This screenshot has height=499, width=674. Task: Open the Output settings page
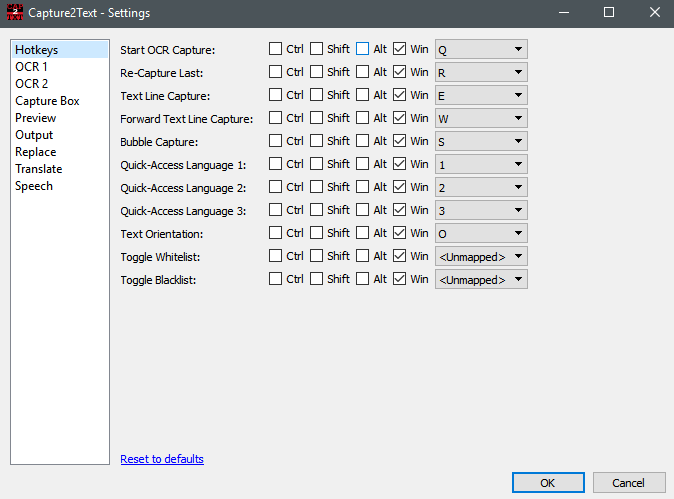tap(60, 135)
